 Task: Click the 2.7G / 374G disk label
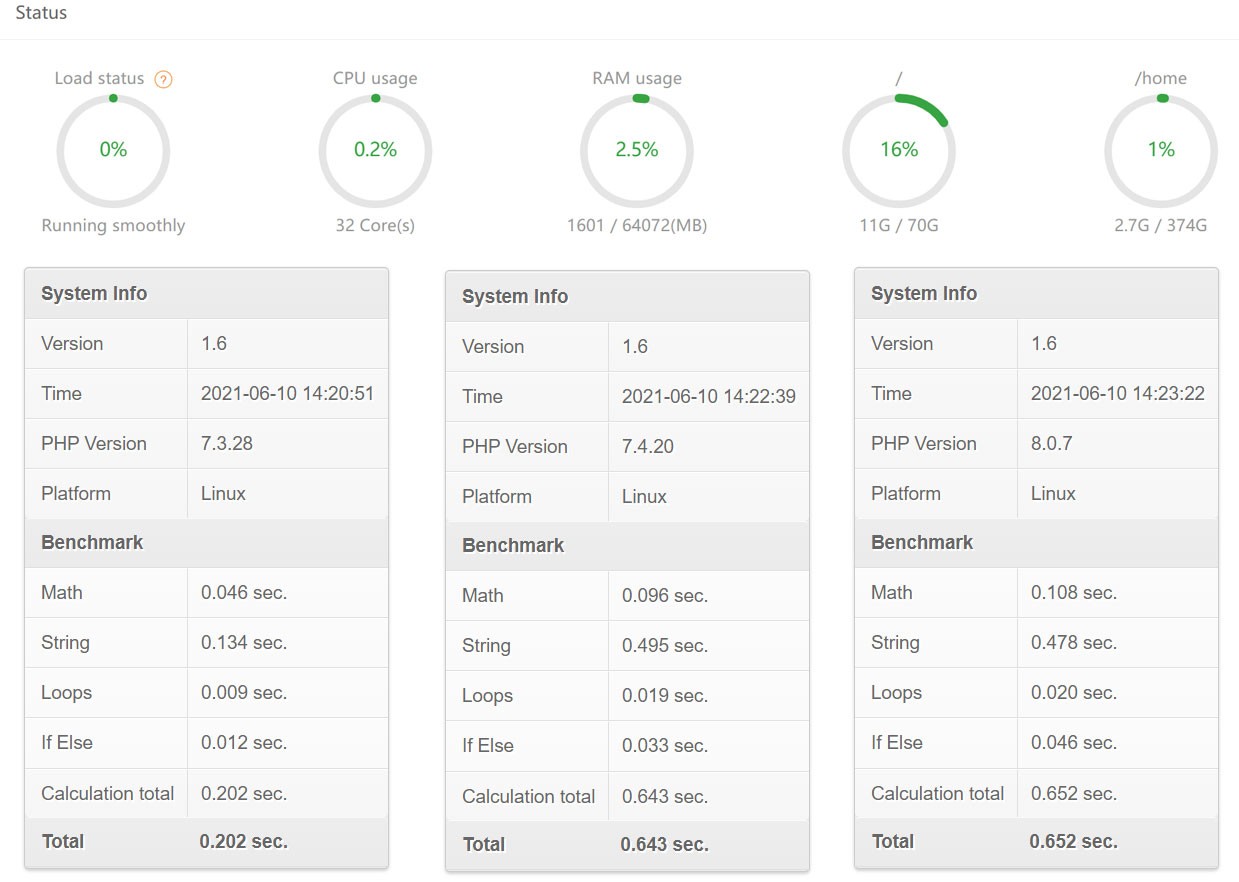click(x=1160, y=225)
